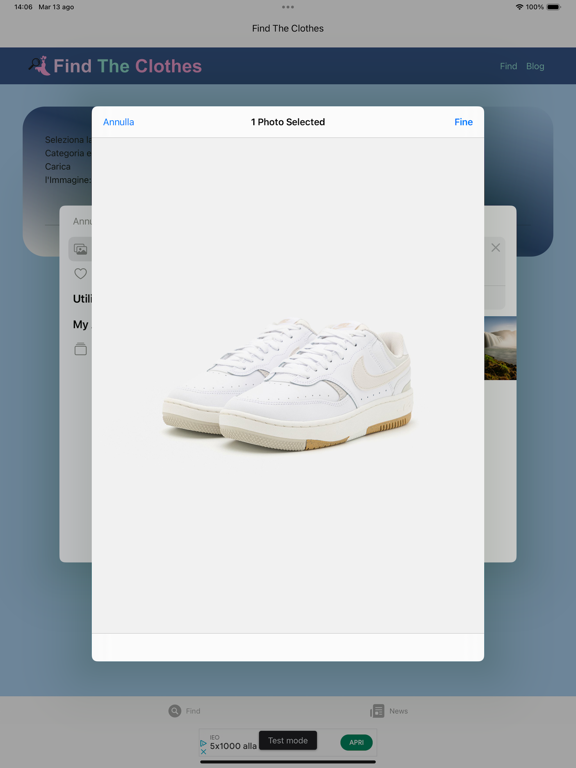Tap the battery status icon
The image size is (576, 768).
pyautogui.click(x=554, y=7)
